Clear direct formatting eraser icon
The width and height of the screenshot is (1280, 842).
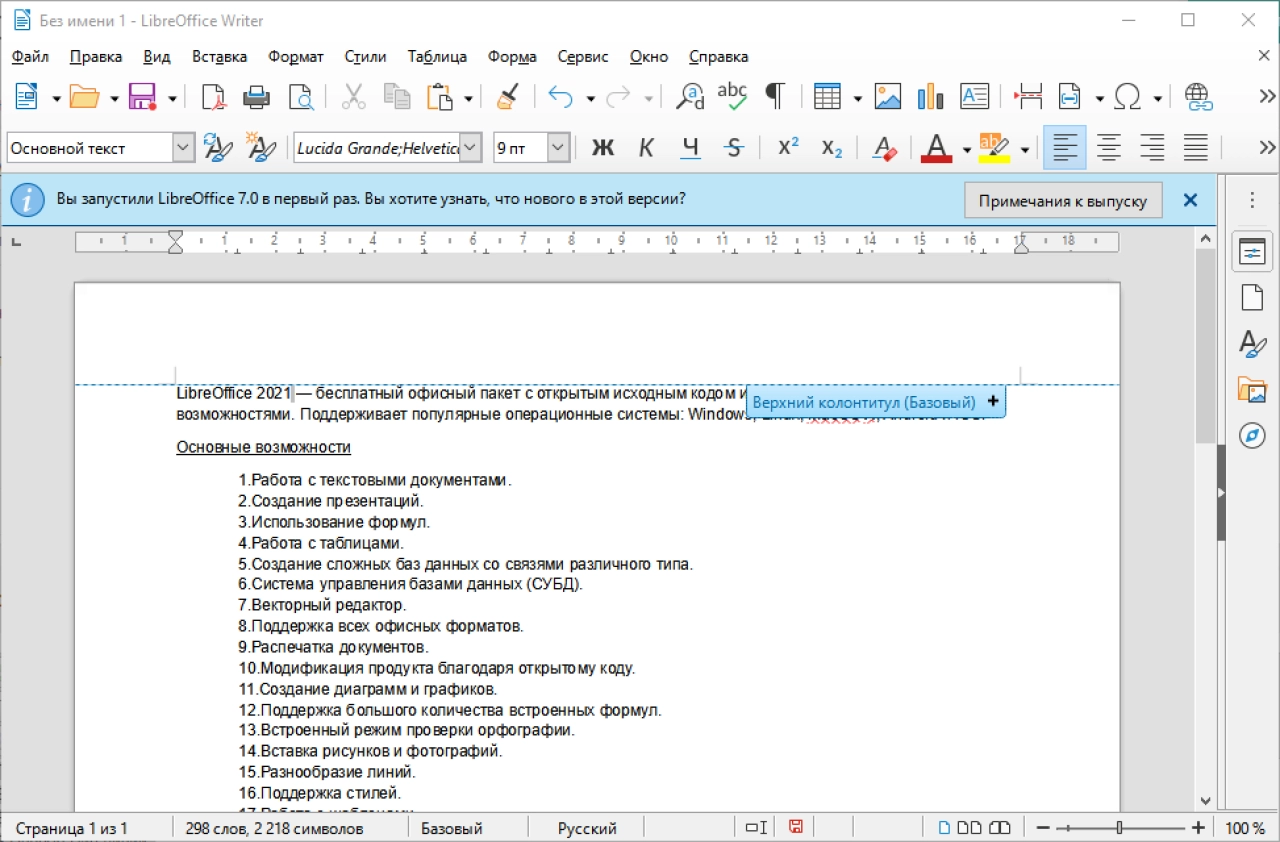point(885,148)
